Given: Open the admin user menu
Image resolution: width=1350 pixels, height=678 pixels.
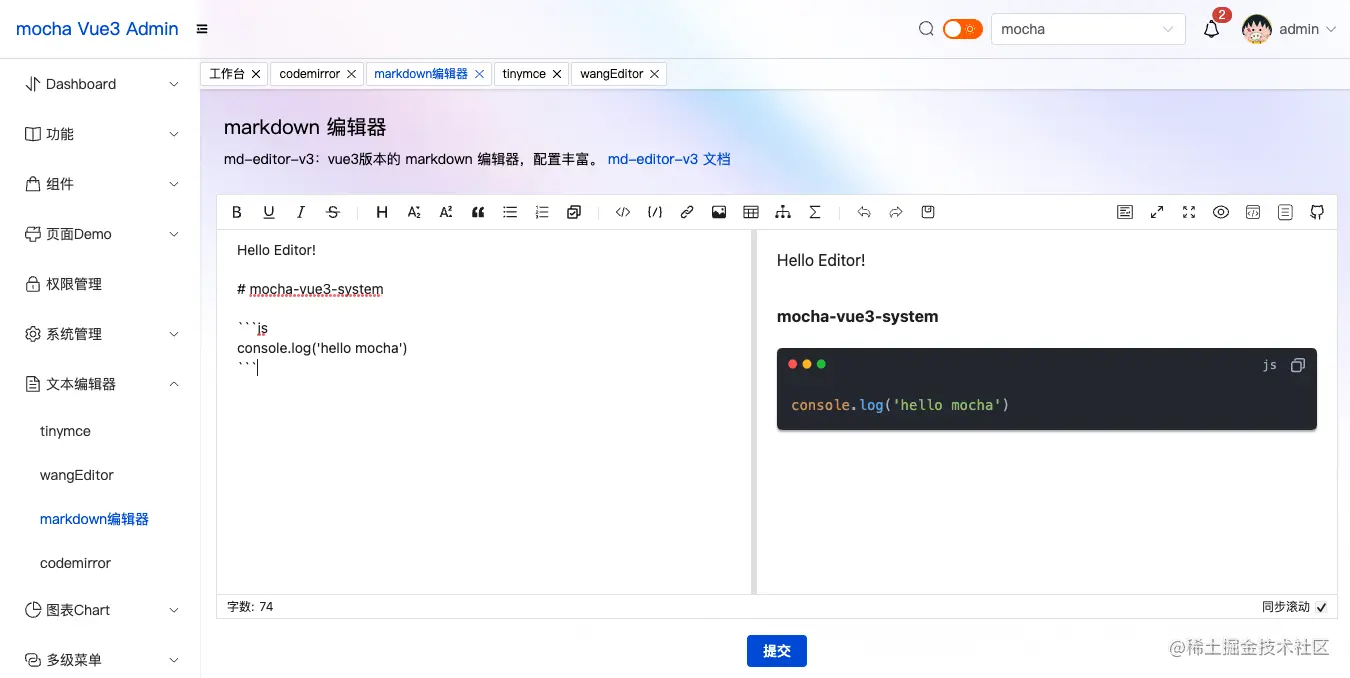Looking at the screenshot, I should click(x=1308, y=29).
